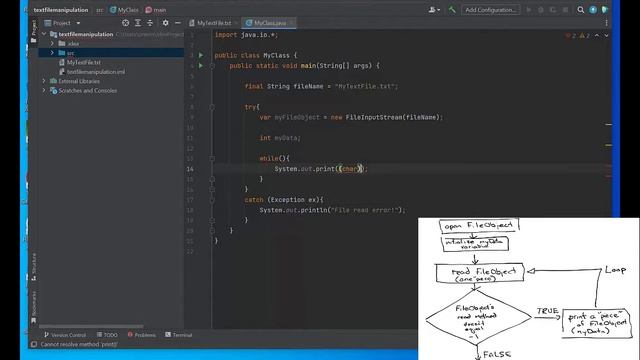Toggle the Project tool window side tab
The image size is (640, 360).
pyautogui.click(x=33, y=31)
